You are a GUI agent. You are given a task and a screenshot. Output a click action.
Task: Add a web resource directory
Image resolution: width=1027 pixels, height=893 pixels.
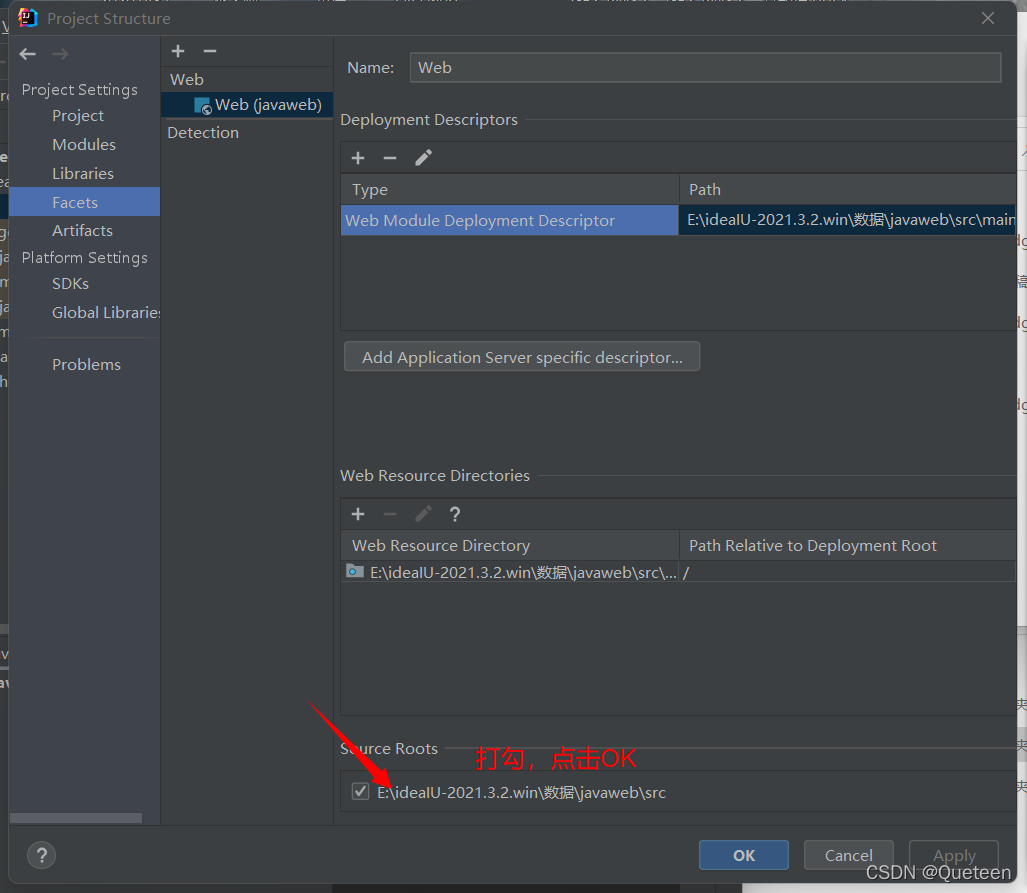pos(358,514)
